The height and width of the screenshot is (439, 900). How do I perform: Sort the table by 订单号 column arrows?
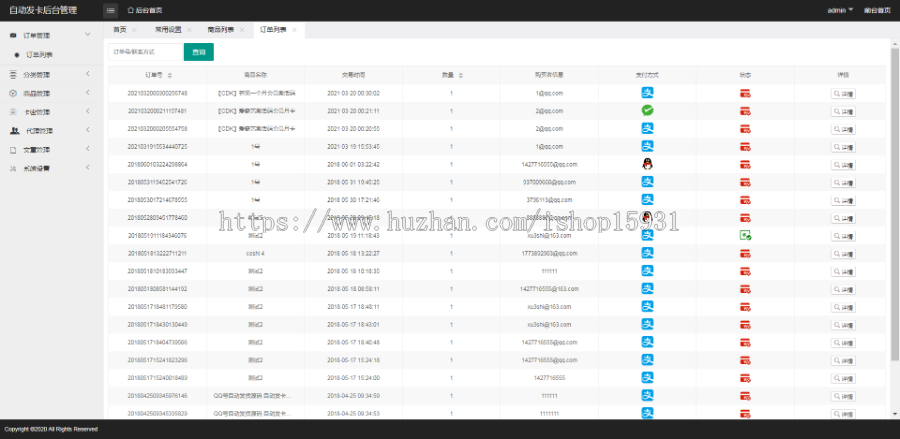pos(169,75)
